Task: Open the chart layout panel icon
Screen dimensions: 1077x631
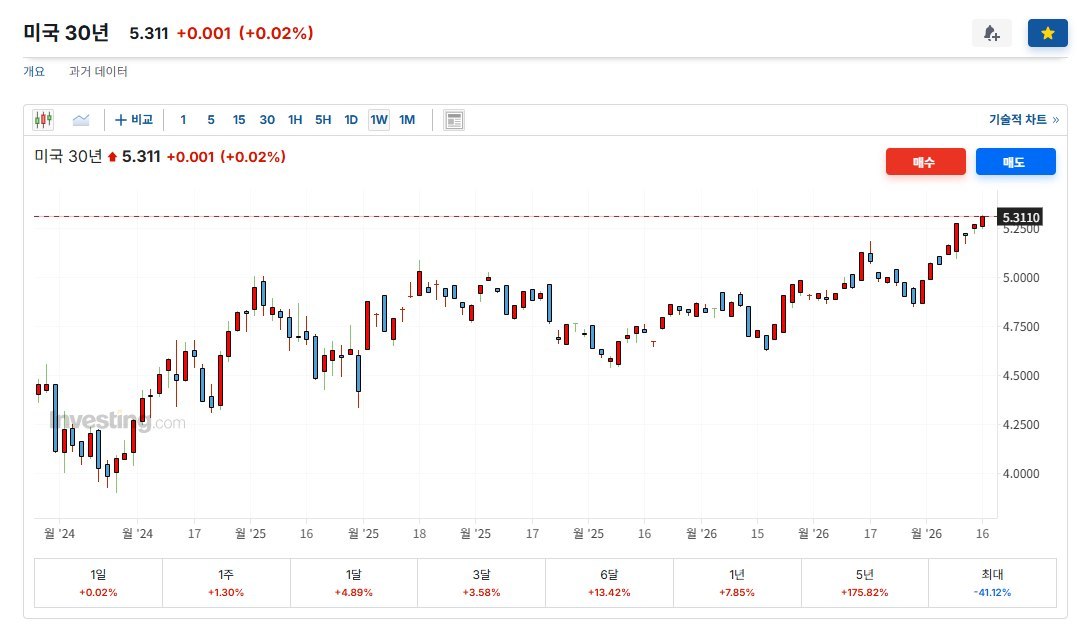Action: click(453, 120)
